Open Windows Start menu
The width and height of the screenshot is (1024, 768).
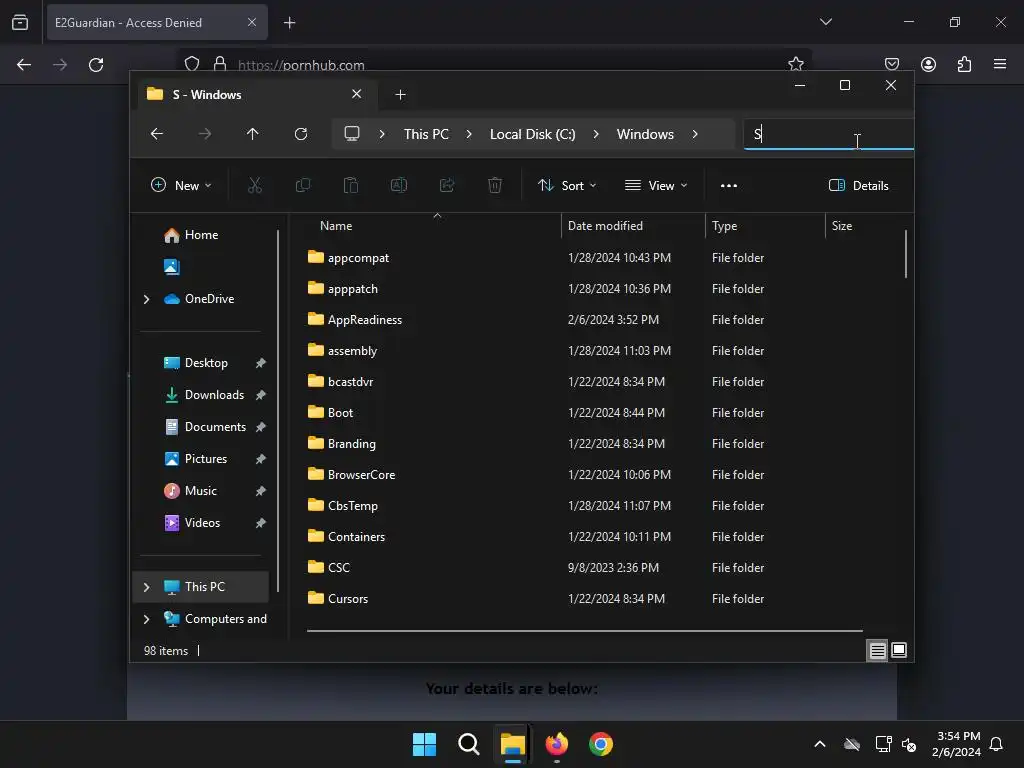[x=424, y=744]
